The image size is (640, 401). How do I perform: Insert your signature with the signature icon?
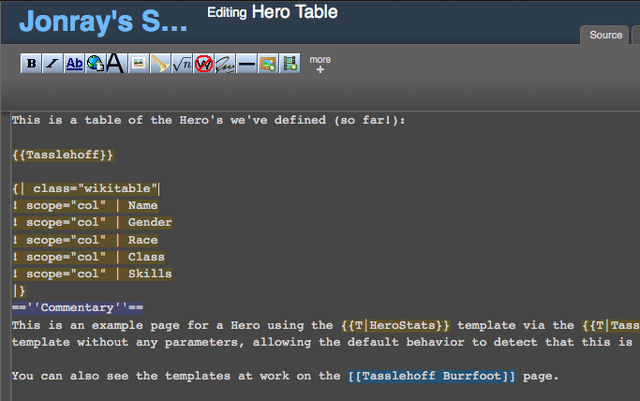pos(225,63)
